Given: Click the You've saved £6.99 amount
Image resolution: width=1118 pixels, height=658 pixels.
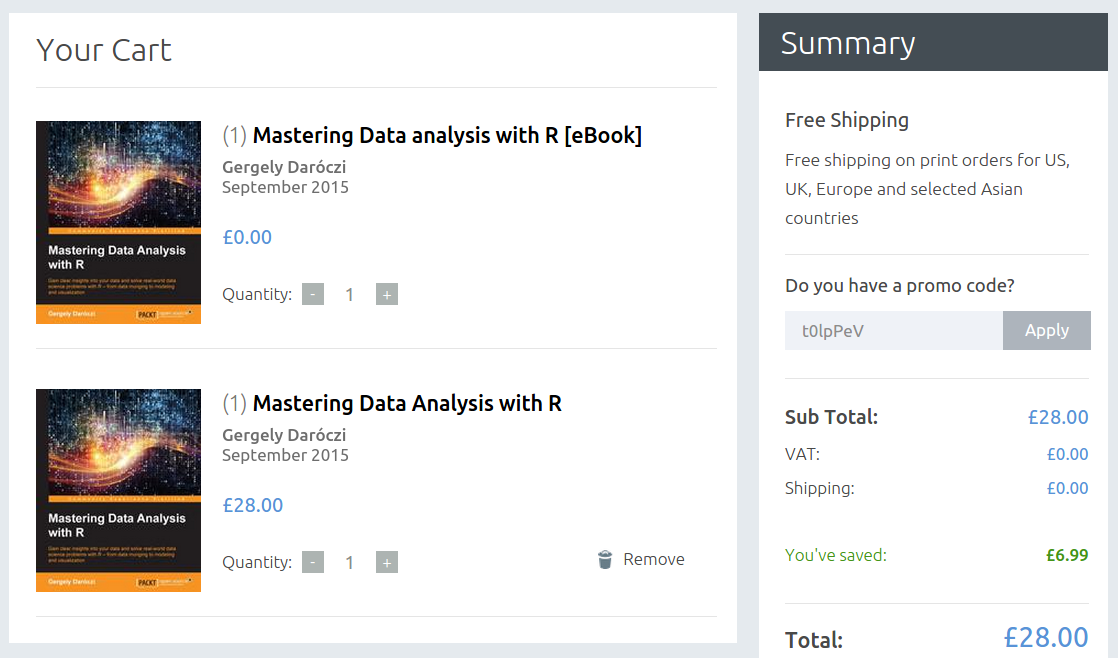Looking at the screenshot, I should click(1067, 555).
